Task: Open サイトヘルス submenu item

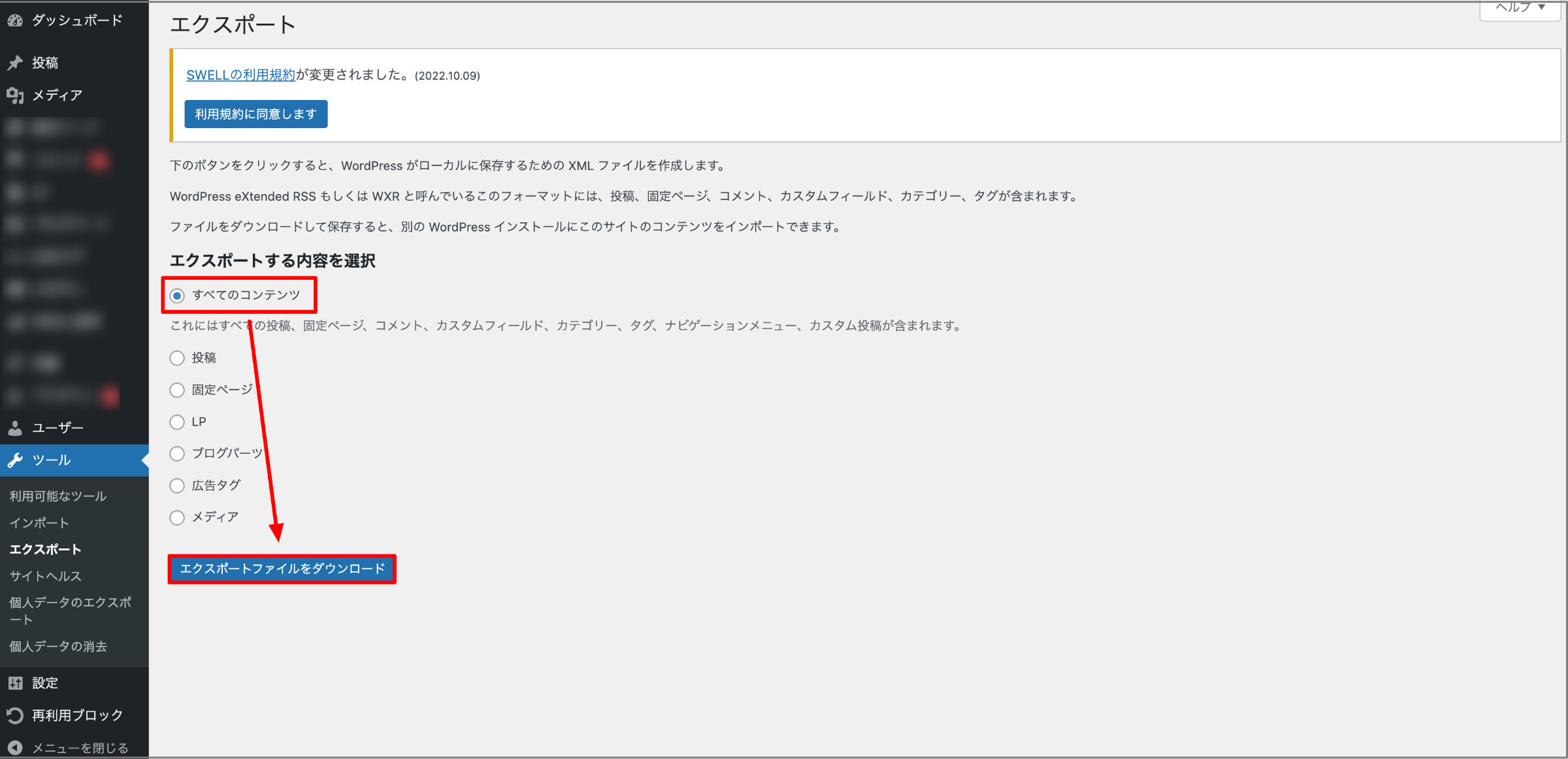Action: 45,576
